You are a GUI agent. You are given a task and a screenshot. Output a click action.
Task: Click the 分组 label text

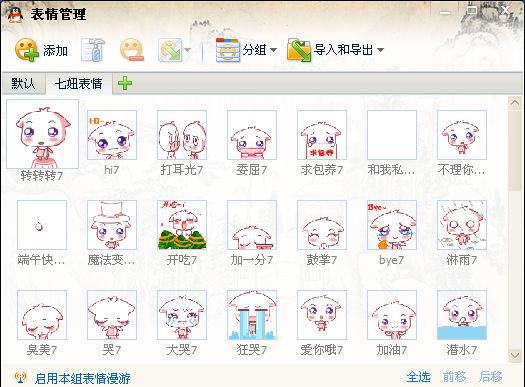[254, 50]
